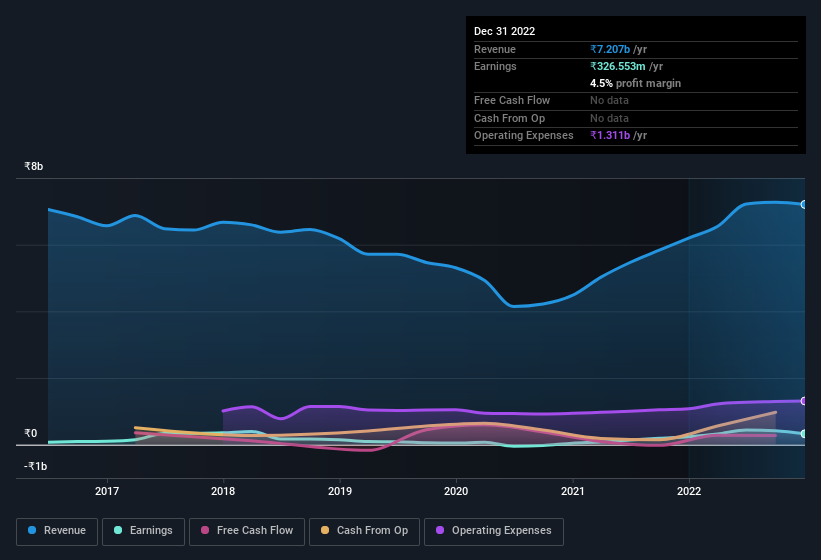Toggle the Cash From Op legend button
The width and height of the screenshot is (821, 560).
(x=364, y=532)
